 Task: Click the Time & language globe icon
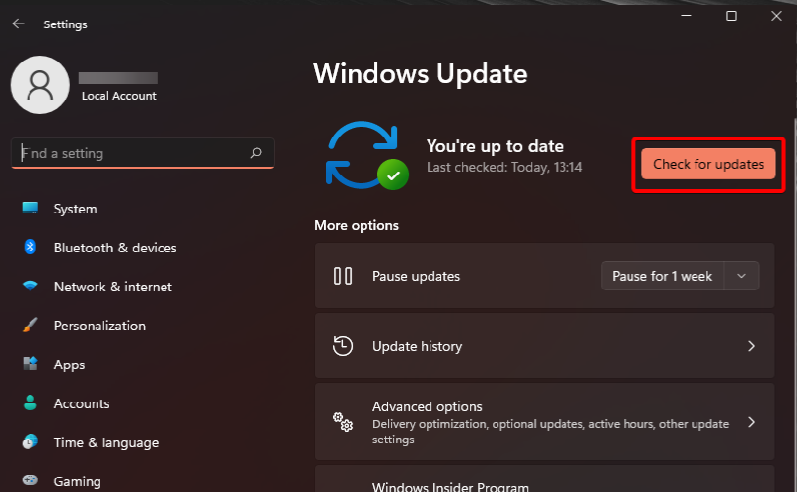pyautogui.click(x=30, y=441)
